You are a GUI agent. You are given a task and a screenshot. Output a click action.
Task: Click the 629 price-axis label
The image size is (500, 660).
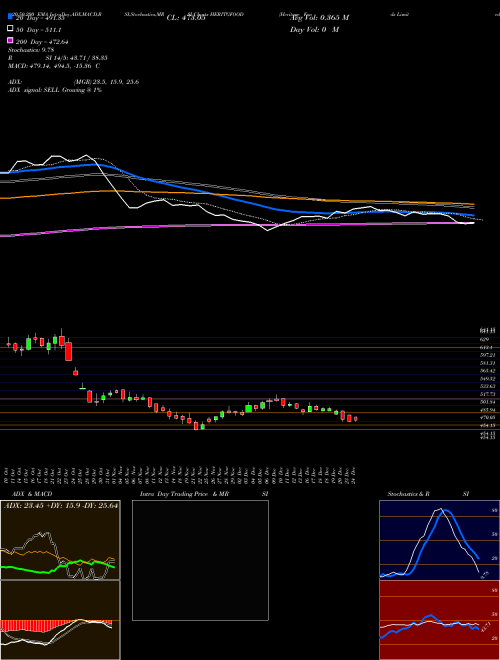pos(484,339)
